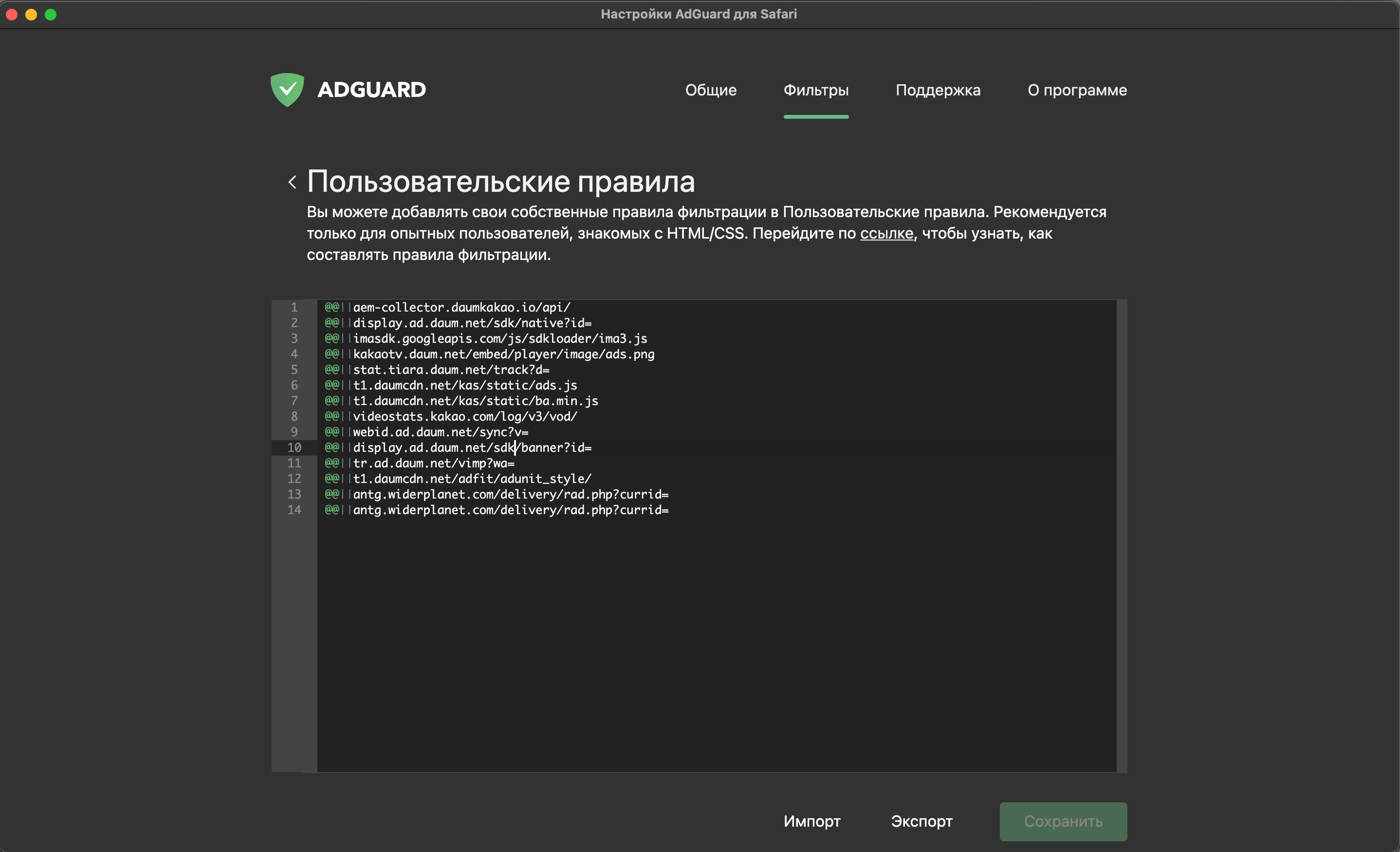Click the imasdk.googleapis.com rule on line 3
Screen dimensions: 1400x852
tap(500, 338)
